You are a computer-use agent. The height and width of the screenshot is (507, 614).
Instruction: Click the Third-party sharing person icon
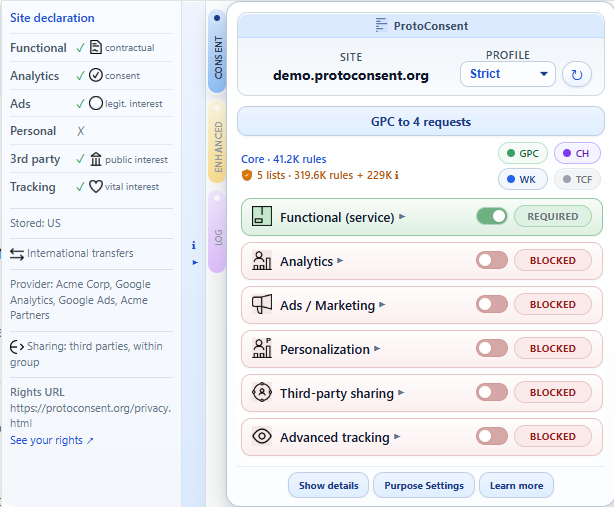pos(262,392)
